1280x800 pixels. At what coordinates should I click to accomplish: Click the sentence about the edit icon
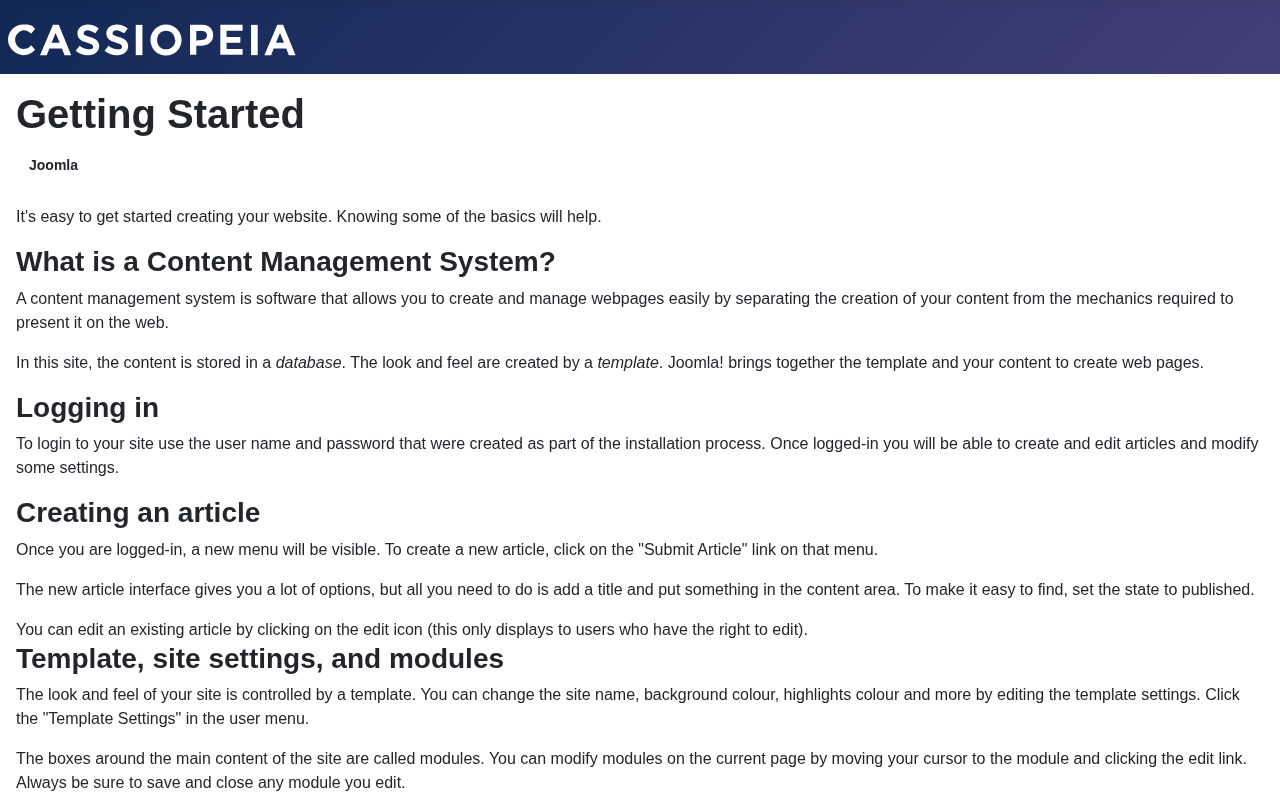pos(411,630)
